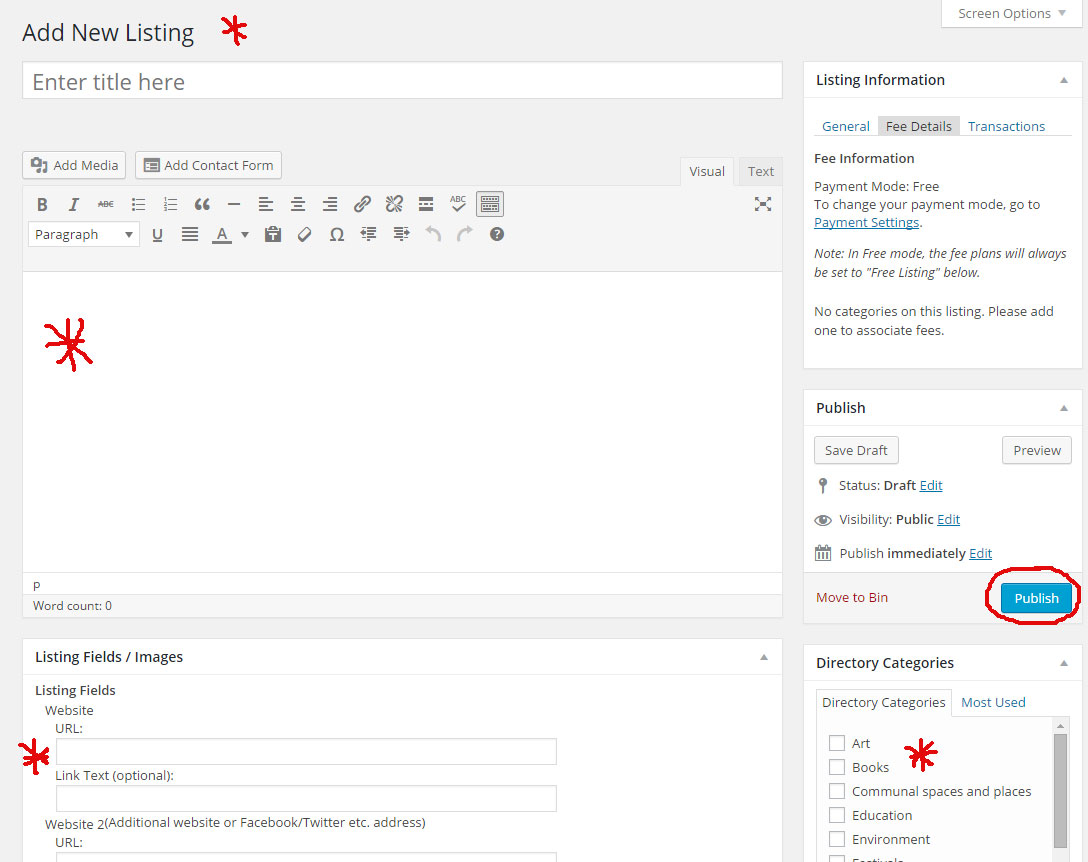Image resolution: width=1088 pixels, height=862 pixels.
Task: Apply italic formatting
Action: [x=73, y=204]
